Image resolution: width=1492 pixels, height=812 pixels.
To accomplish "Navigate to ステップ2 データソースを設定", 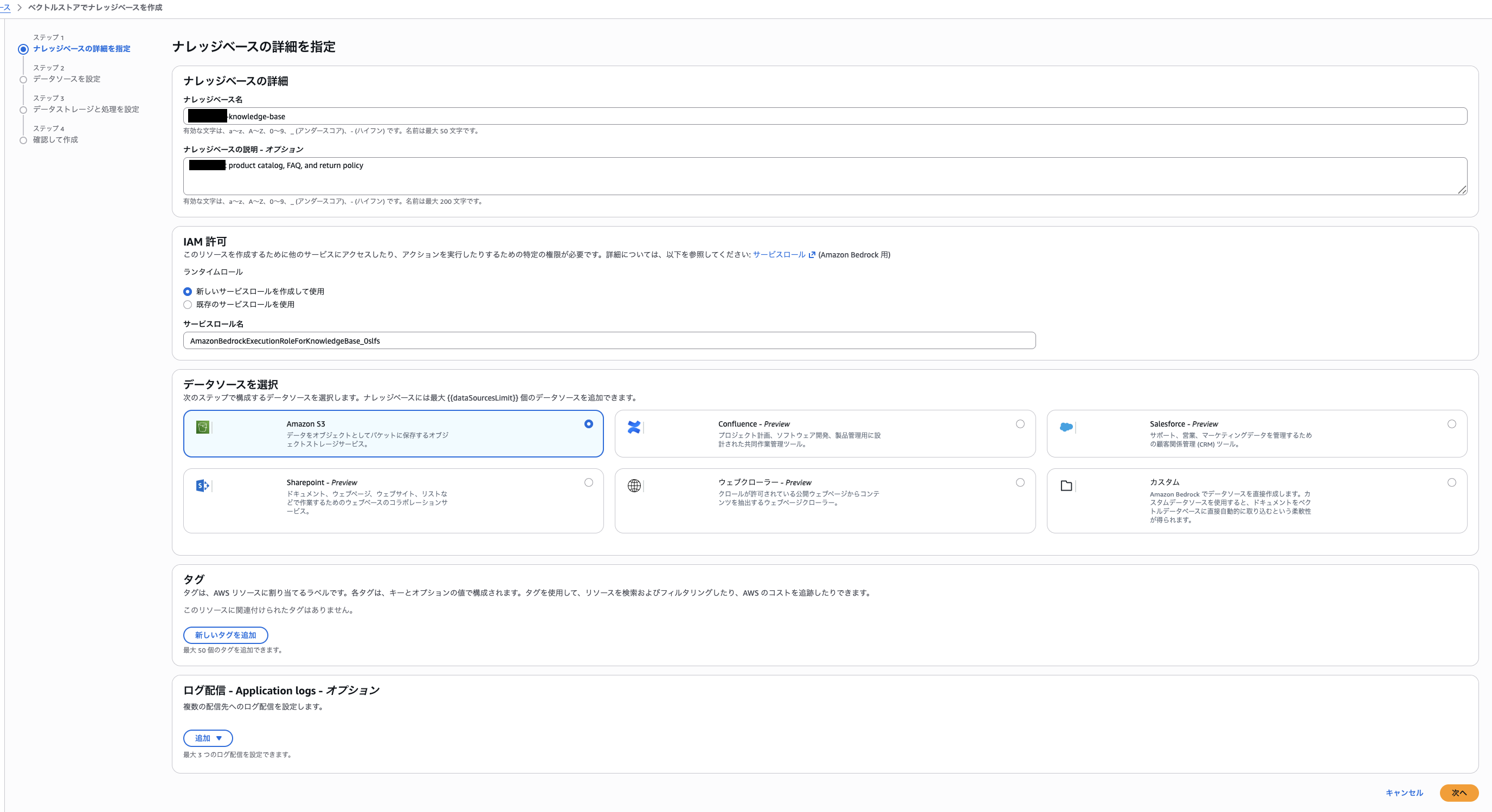I will point(67,79).
